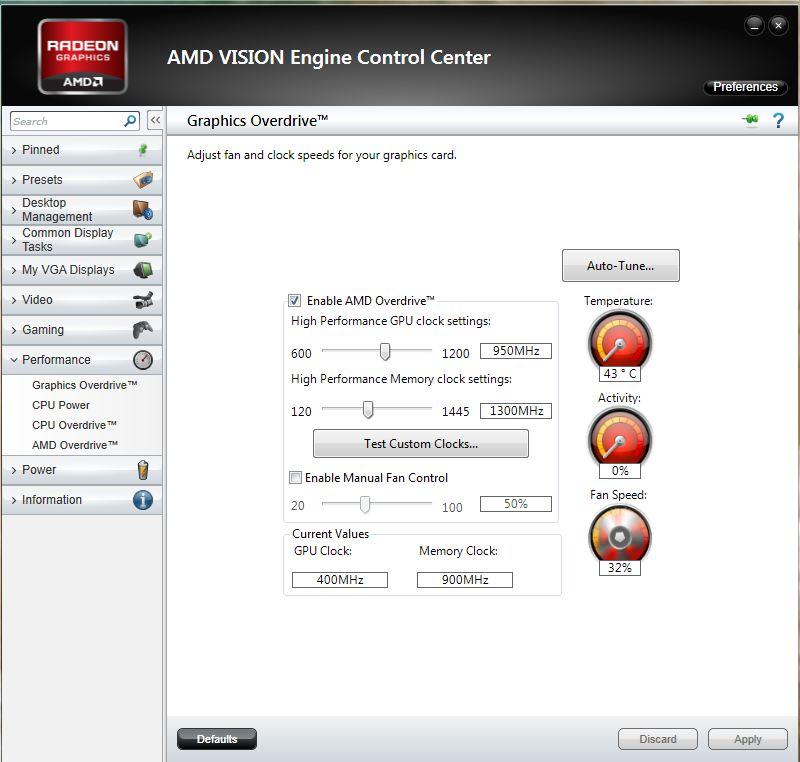
Task: Close the Control Center window
Action: (x=778, y=25)
